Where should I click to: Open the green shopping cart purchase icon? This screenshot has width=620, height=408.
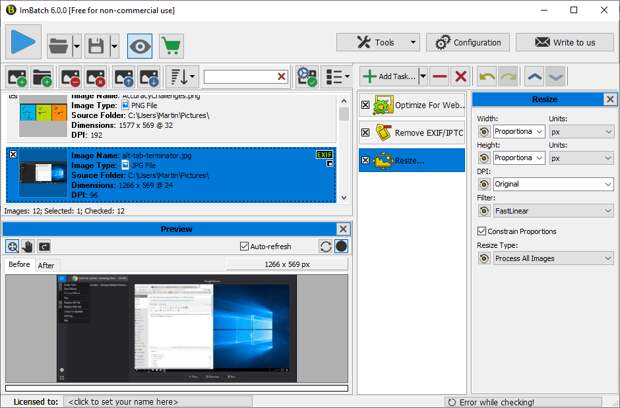click(171, 46)
